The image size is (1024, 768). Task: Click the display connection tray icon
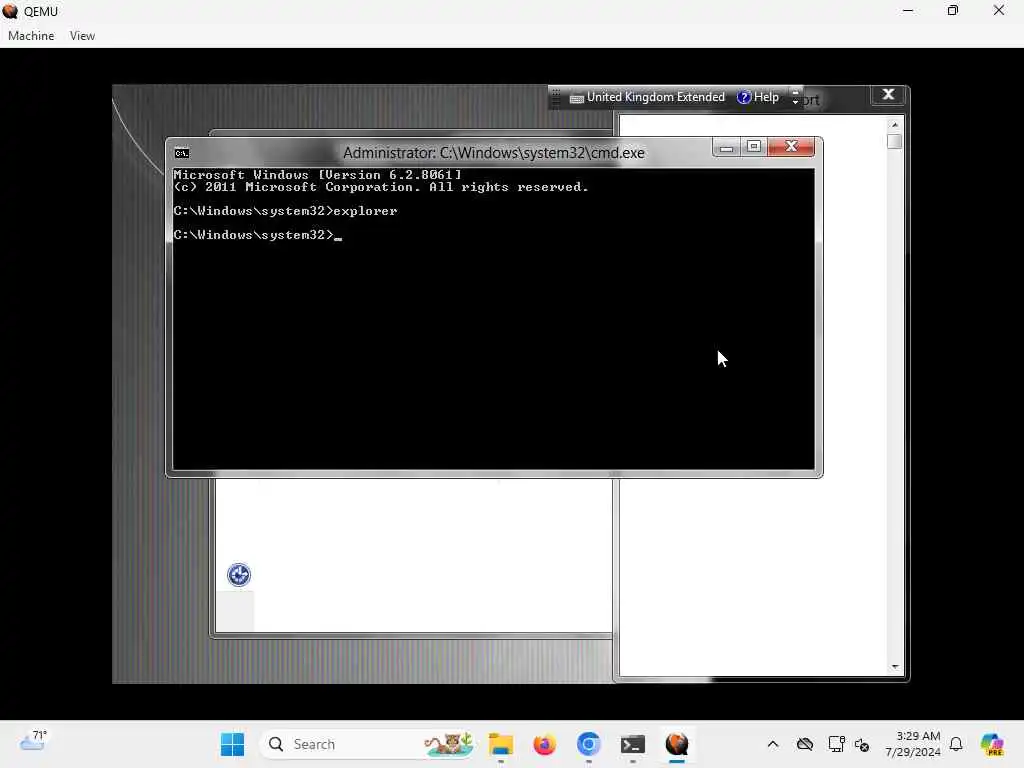tap(836, 744)
